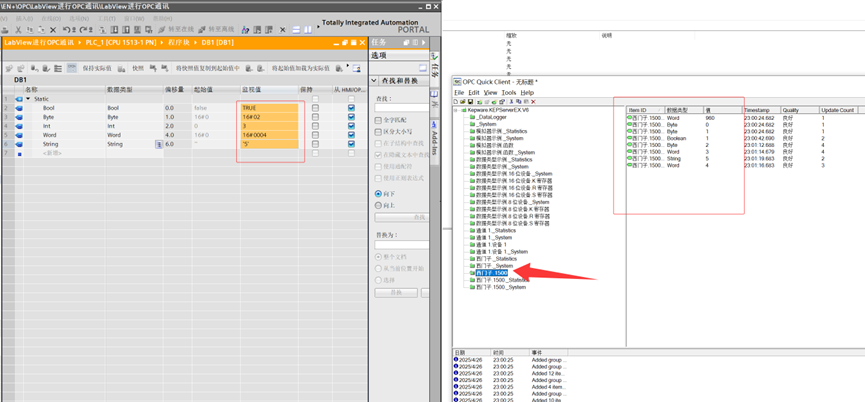Click 将快照值复制到起始值中 toolbar button
Image resolution: width=865 pixels, height=402 pixels.
208,68
